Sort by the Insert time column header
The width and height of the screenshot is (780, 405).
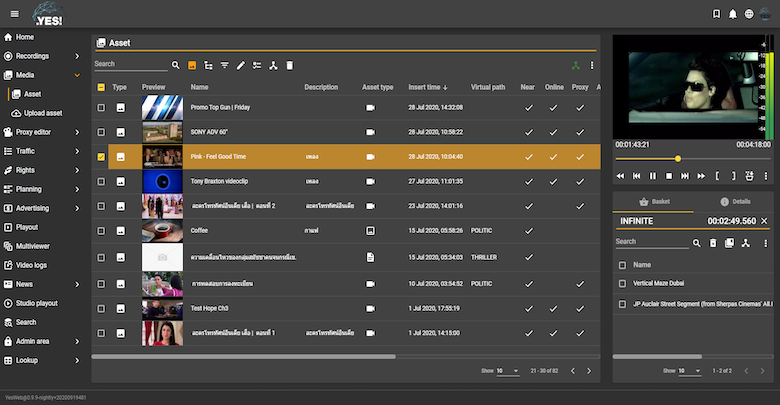[x=428, y=87]
